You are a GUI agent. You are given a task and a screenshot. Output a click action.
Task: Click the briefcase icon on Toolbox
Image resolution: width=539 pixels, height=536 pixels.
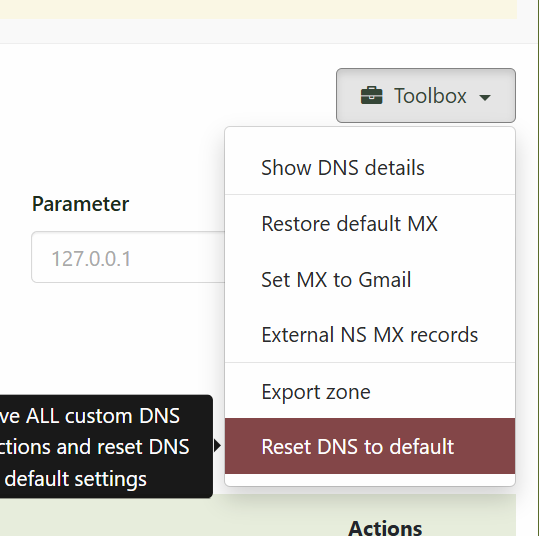(371, 96)
